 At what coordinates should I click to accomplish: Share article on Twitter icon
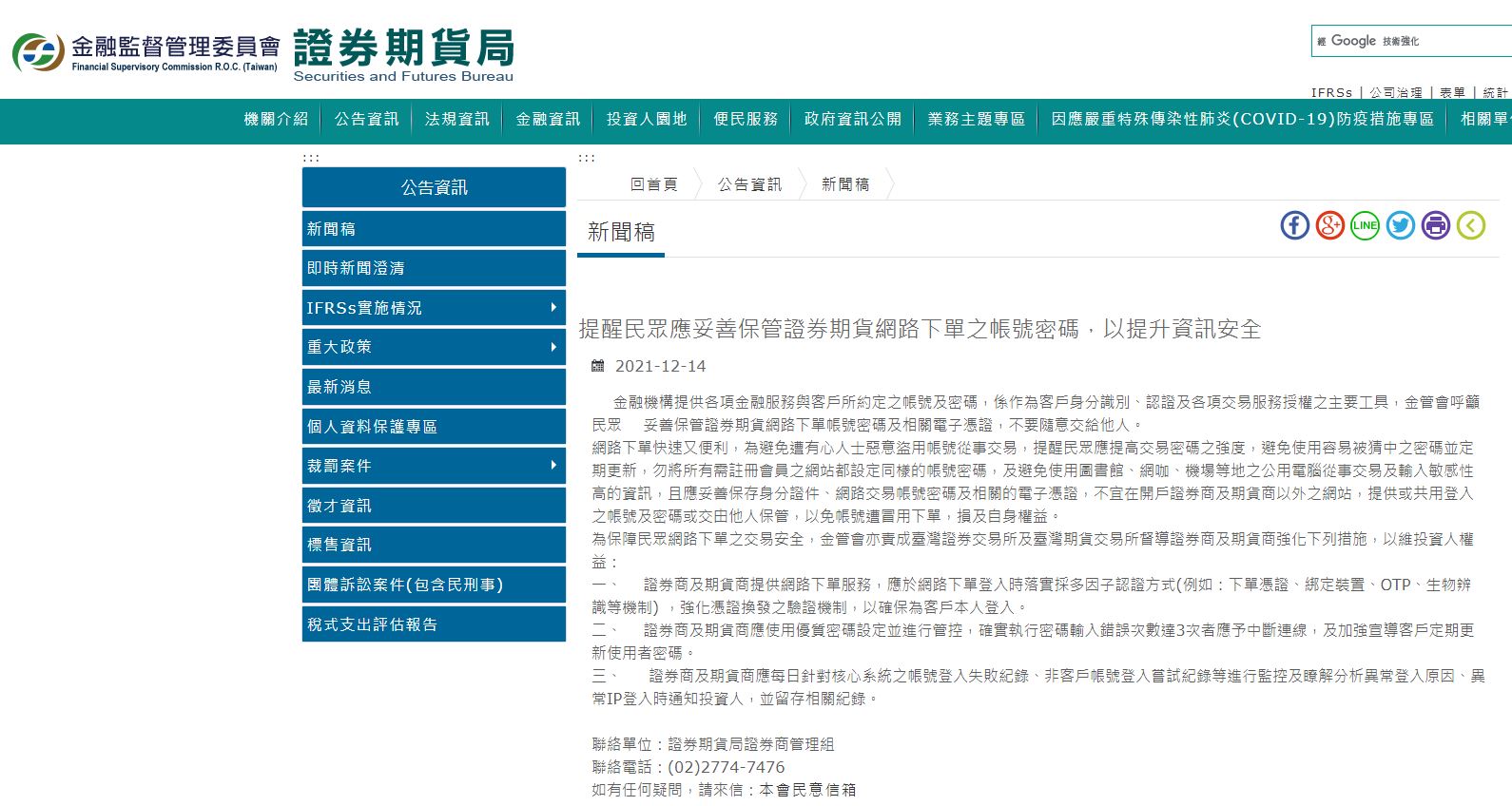click(1400, 225)
